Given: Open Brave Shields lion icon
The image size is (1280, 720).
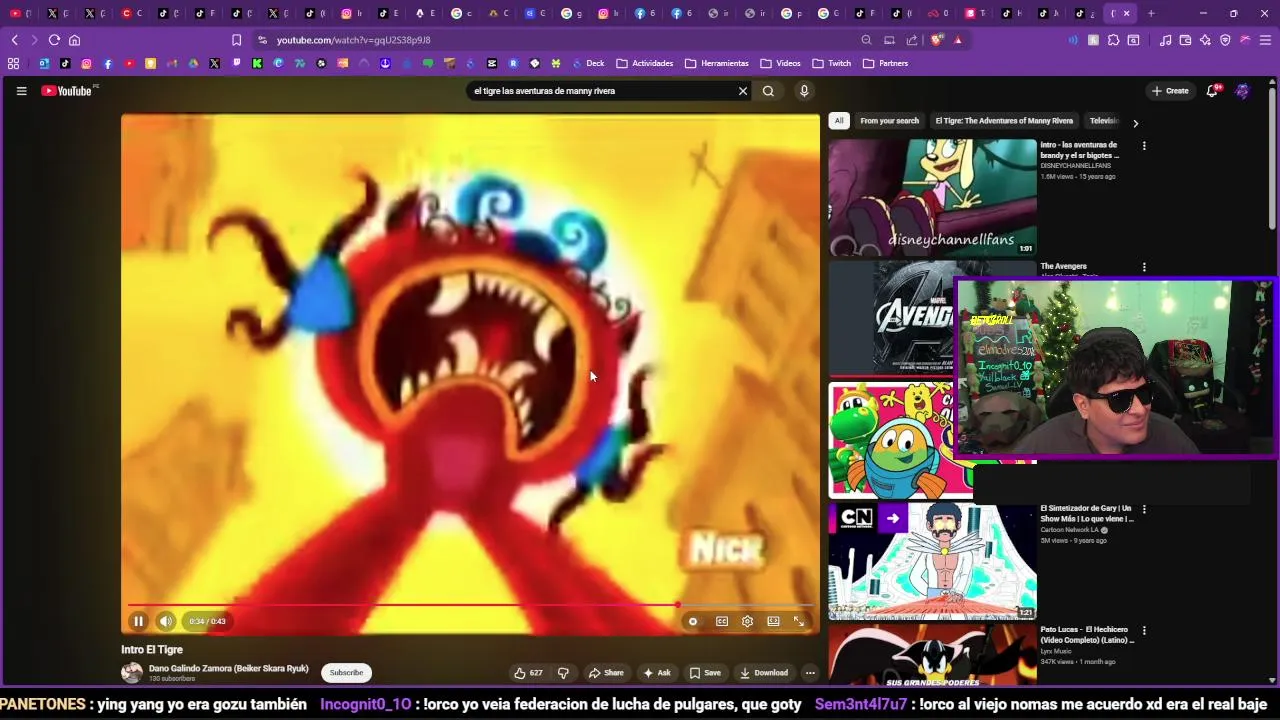Looking at the screenshot, I should tap(937, 40).
